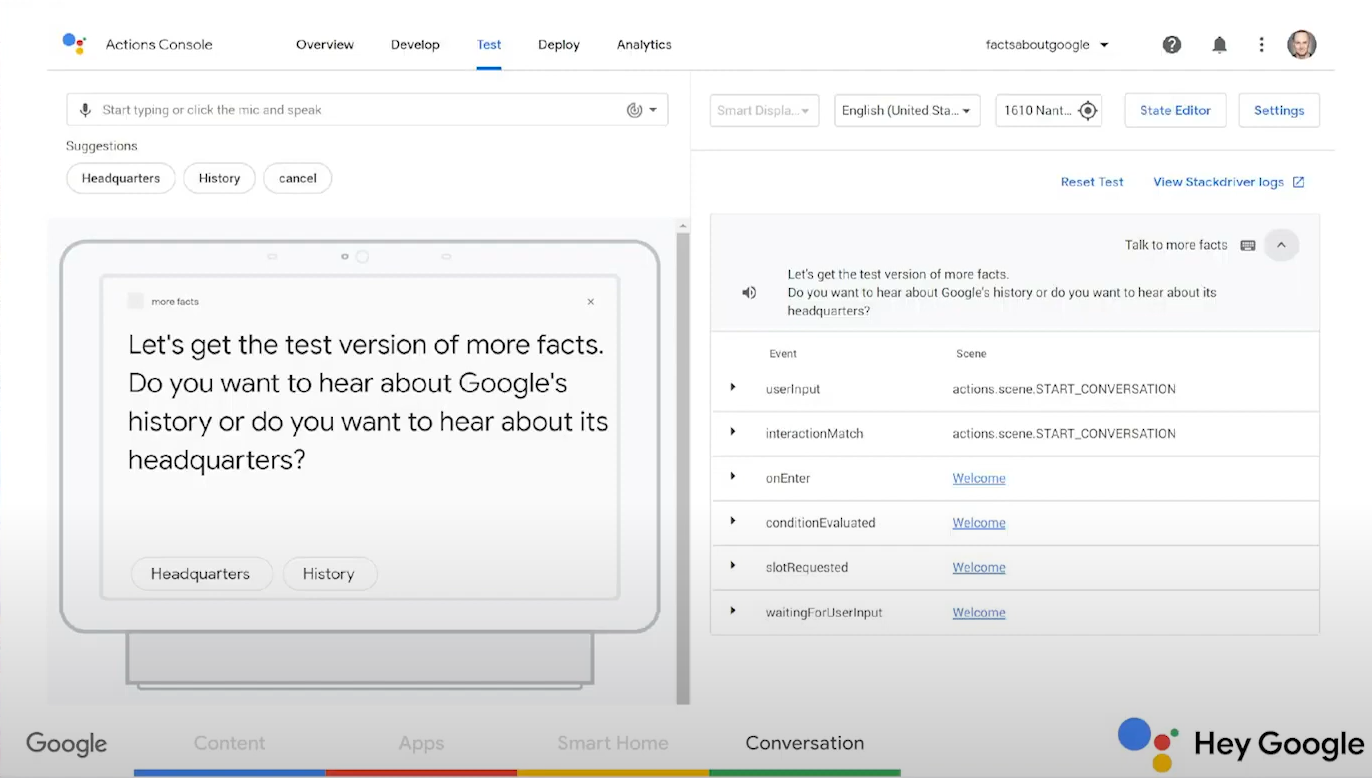The height and width of the screenshot is (778, 1372).
Task: Click the cancel suggestion chip
Action: point(298,178)
